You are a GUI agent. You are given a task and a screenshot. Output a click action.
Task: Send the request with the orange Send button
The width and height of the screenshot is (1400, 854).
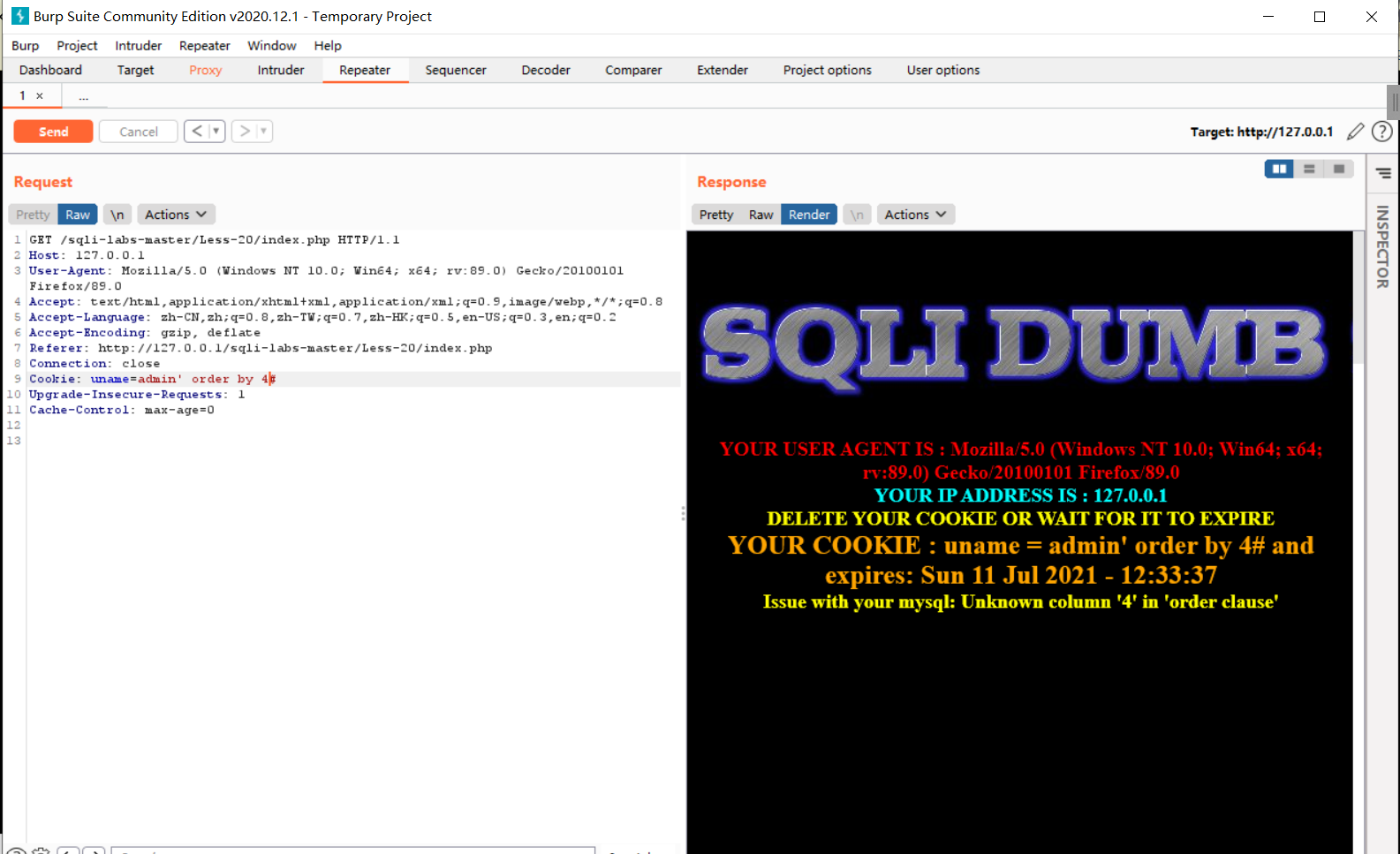(x=53, y=132)
